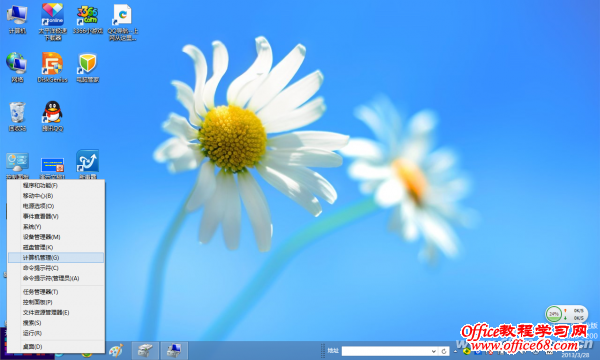
Task: Open 设备管理器(M) from menu
Action: 56,237
